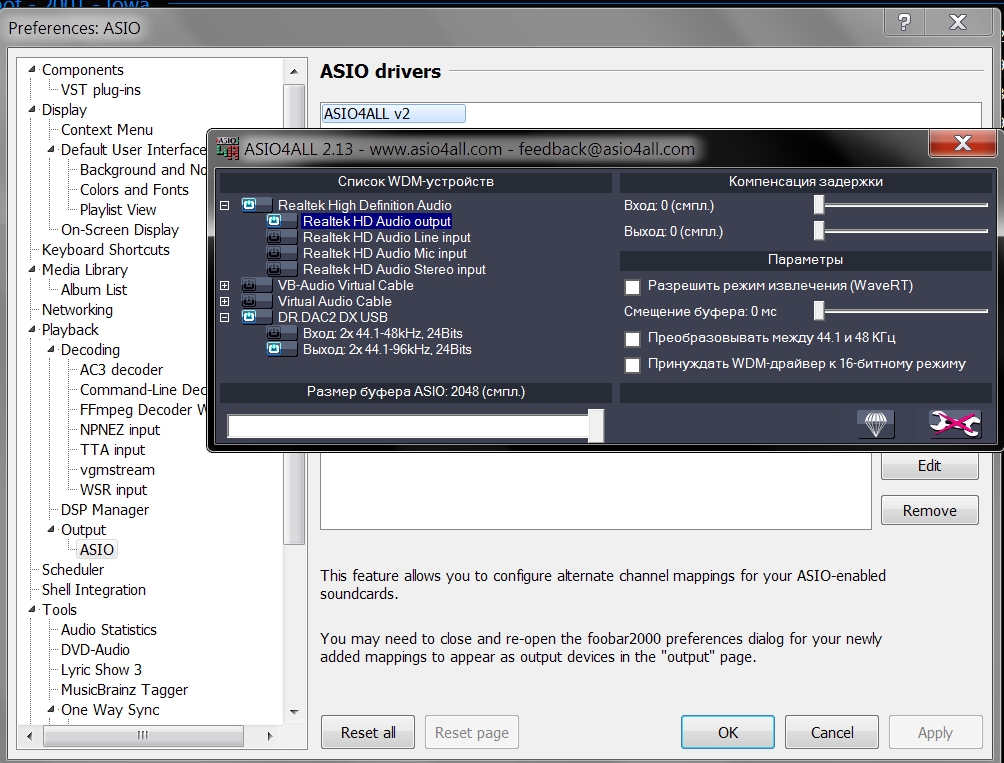Viewport: 1004px width, 763px height.
Task: Collapse the Realtek High Definition Audio node
Action: coord(225,205)
